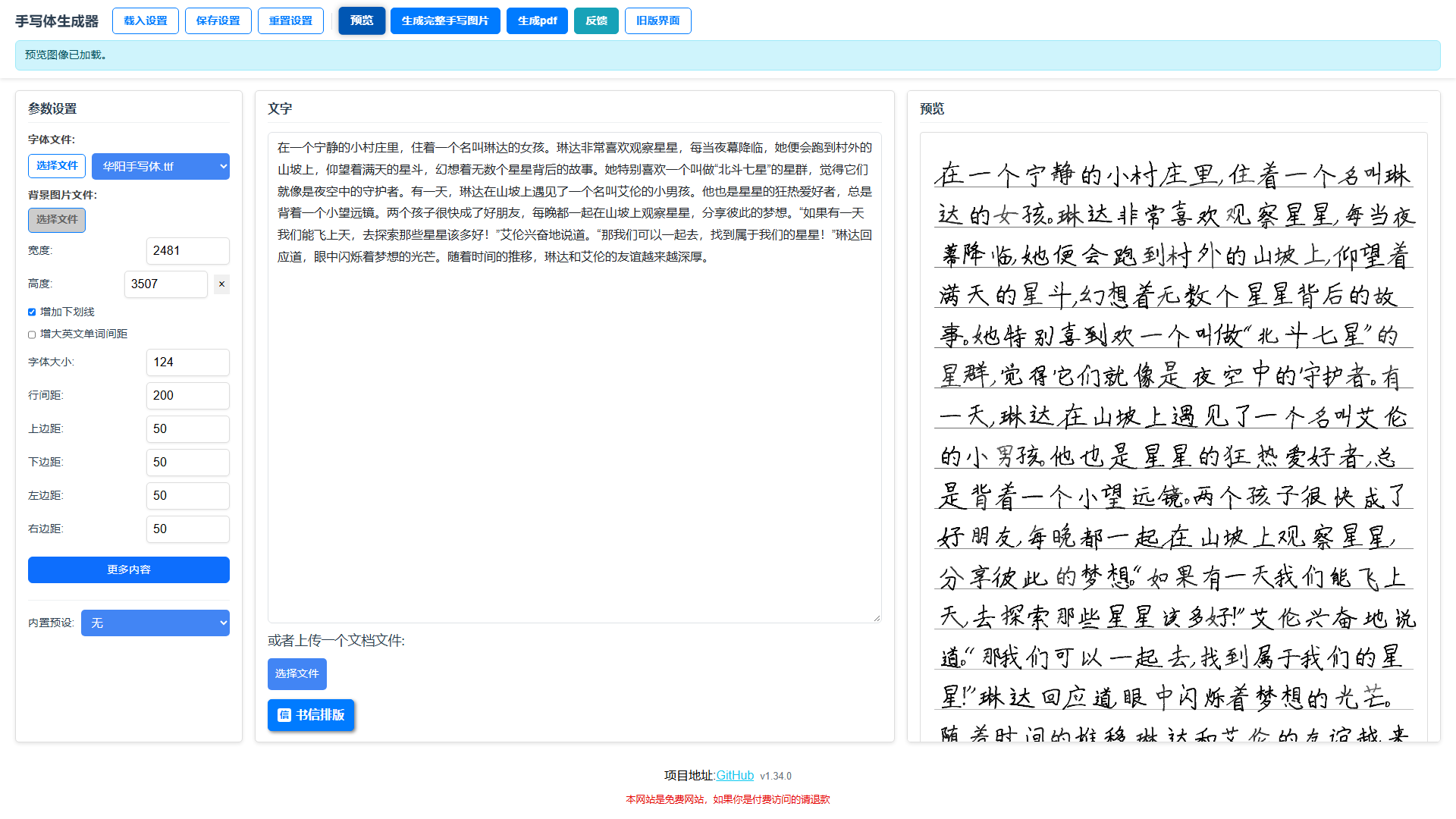Toggle the 增加下划线 checkbox
This screenshot has height=819, width=1456.
32,312
